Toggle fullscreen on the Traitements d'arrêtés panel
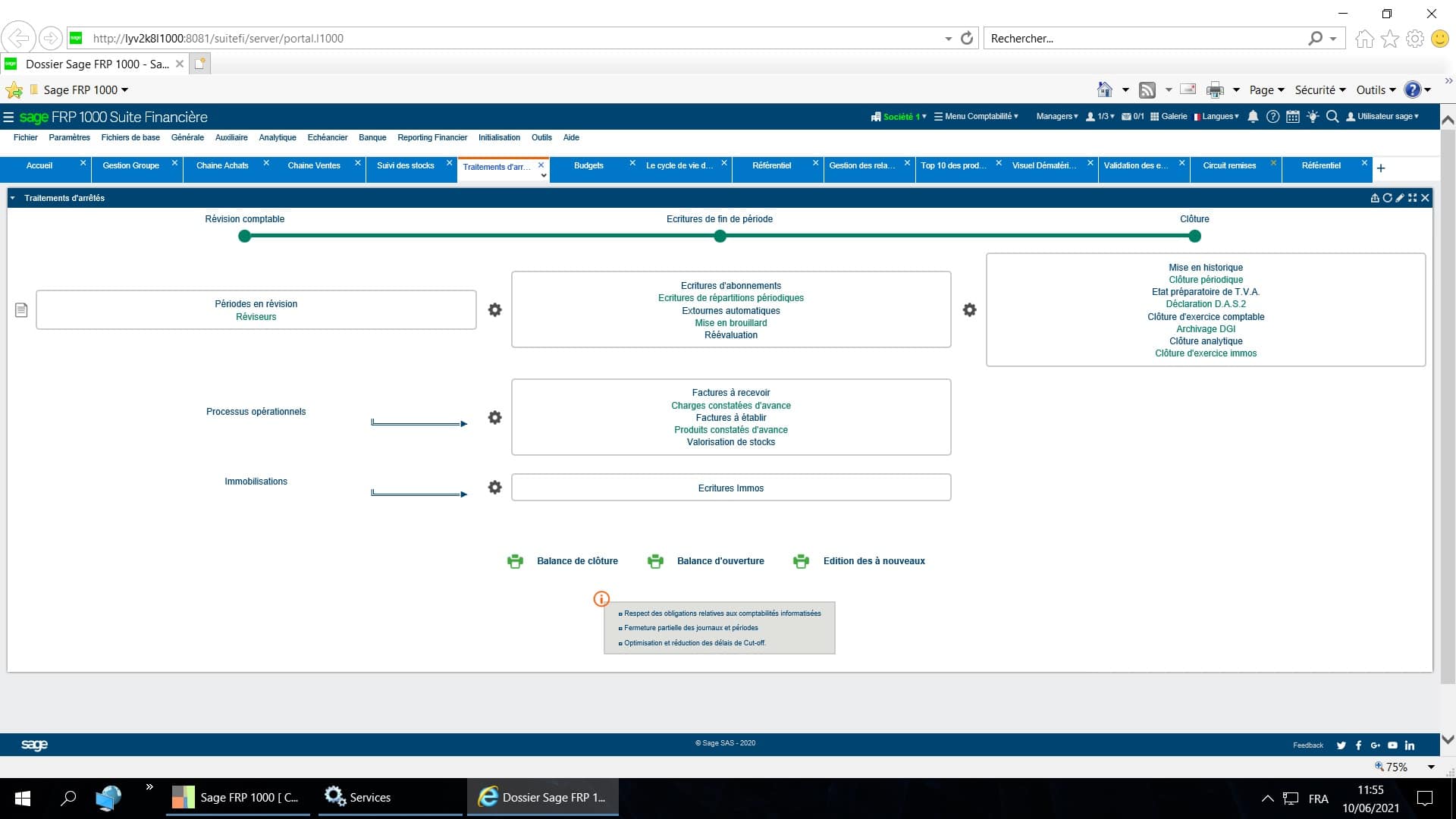Image resolution: width=1456 pixels, height=819 pixels. [1412, 198]
